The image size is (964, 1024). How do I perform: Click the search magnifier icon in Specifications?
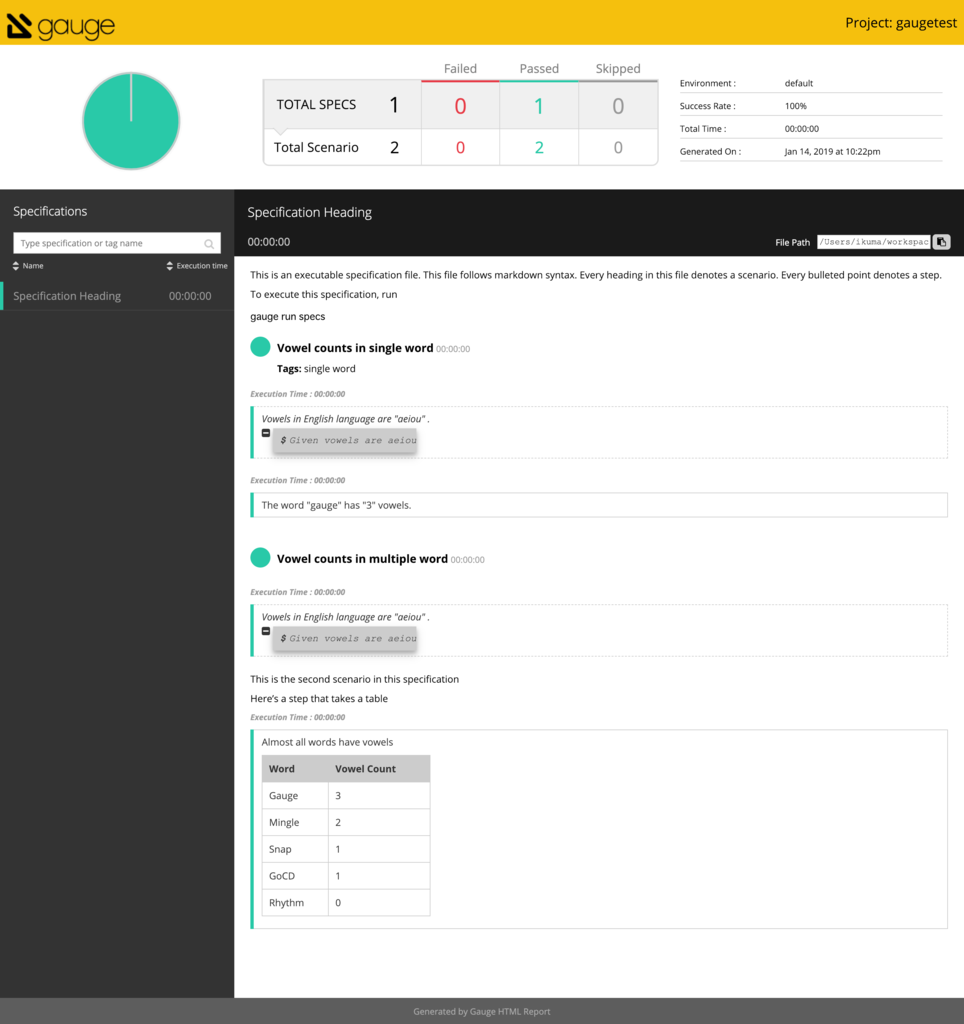tap(209, 244)
